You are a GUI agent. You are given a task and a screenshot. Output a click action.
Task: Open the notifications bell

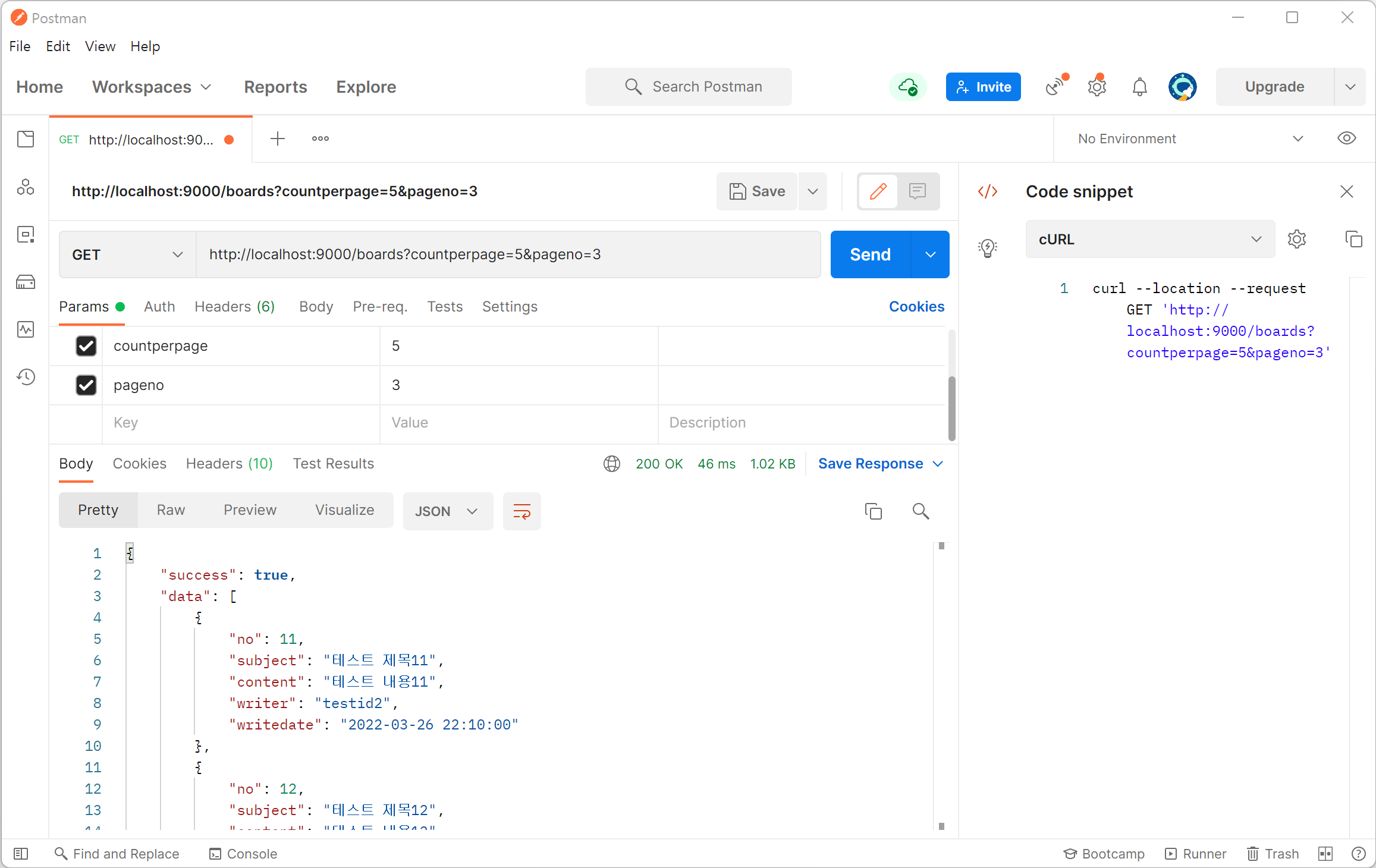(x=1139, y=87)
